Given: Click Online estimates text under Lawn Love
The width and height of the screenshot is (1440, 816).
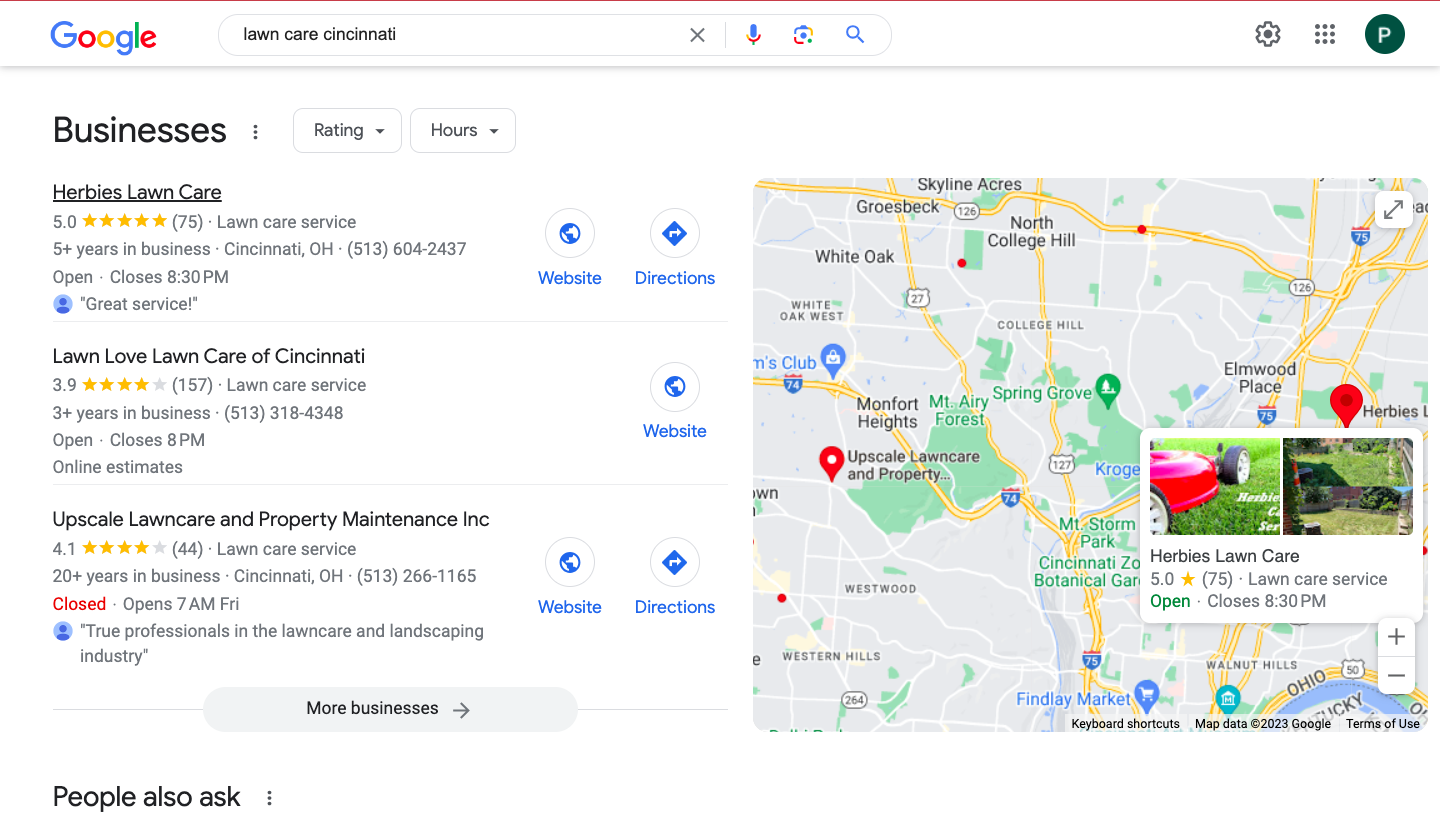Looking at the screenshot, I should 118,467.
